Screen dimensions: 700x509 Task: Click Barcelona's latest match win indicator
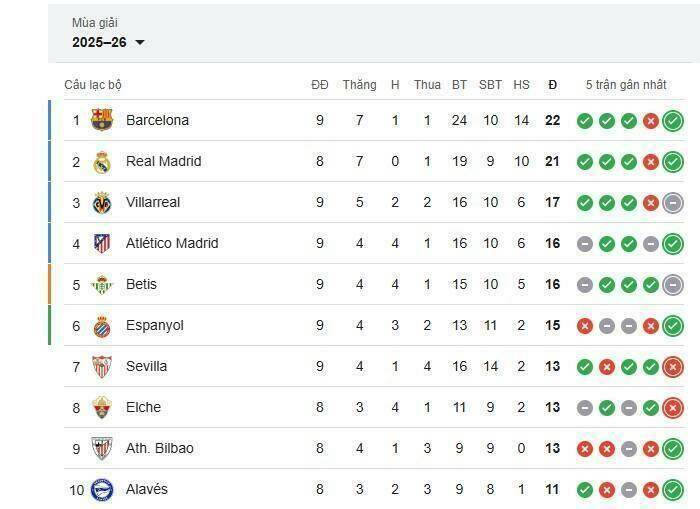[673, 121]
